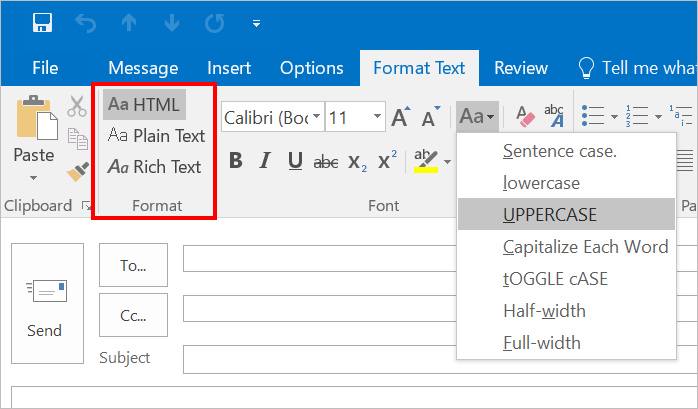
Task: Expand the Paste options arrow
Action: 33,178
